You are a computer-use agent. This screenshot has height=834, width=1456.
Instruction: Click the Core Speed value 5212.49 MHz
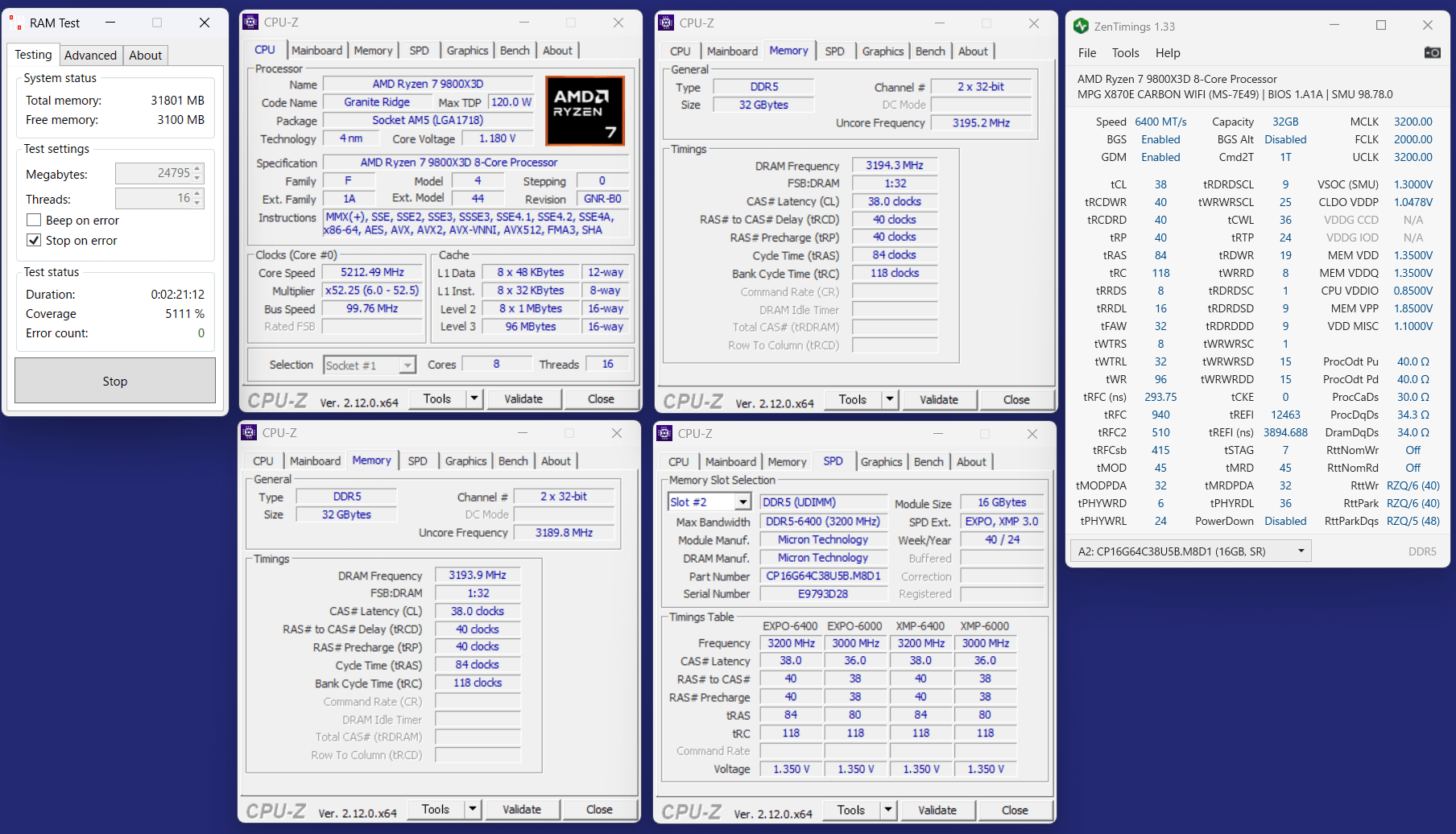tap(372, 273)
